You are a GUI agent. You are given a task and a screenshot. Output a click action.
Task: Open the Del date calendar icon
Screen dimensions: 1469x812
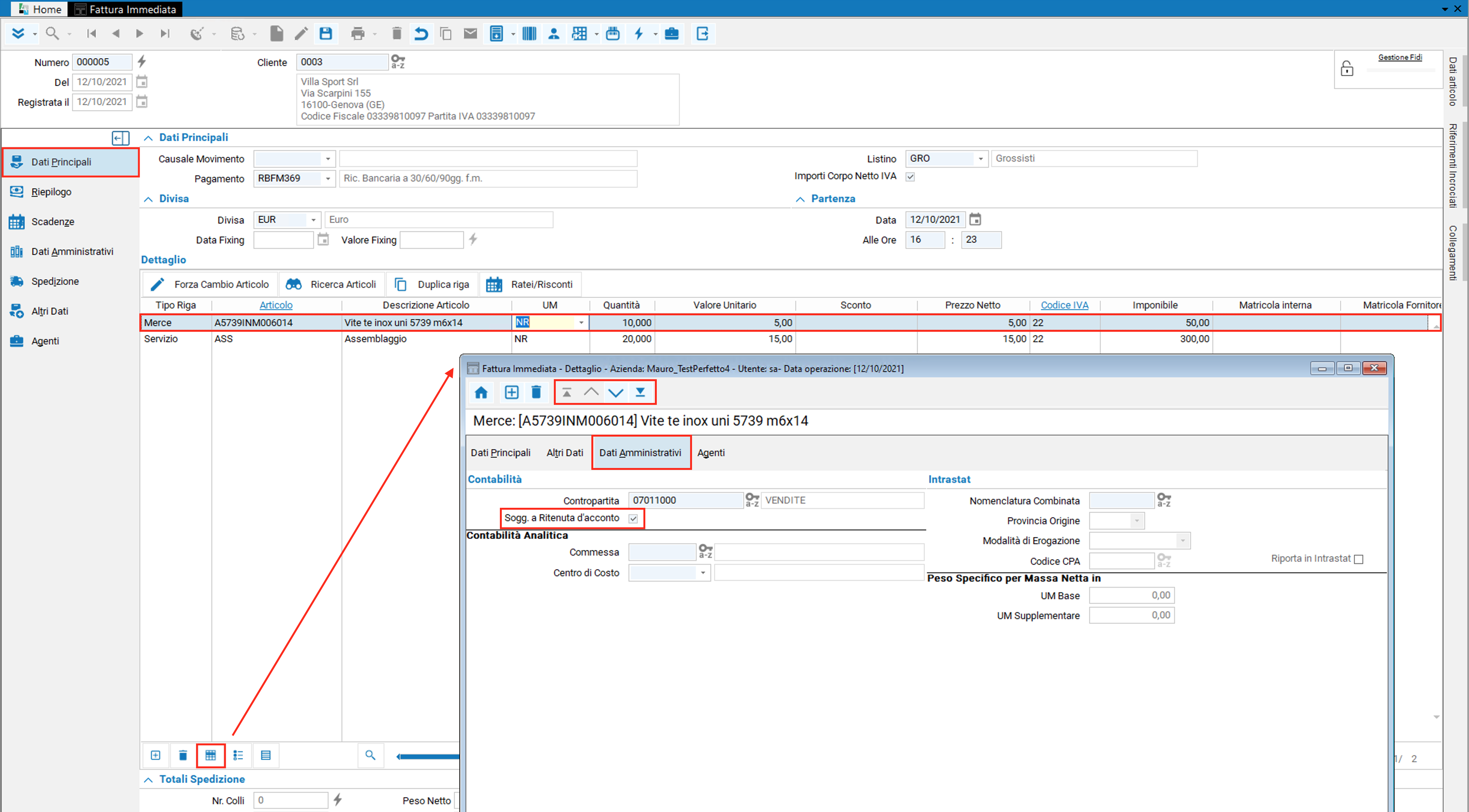142,82
